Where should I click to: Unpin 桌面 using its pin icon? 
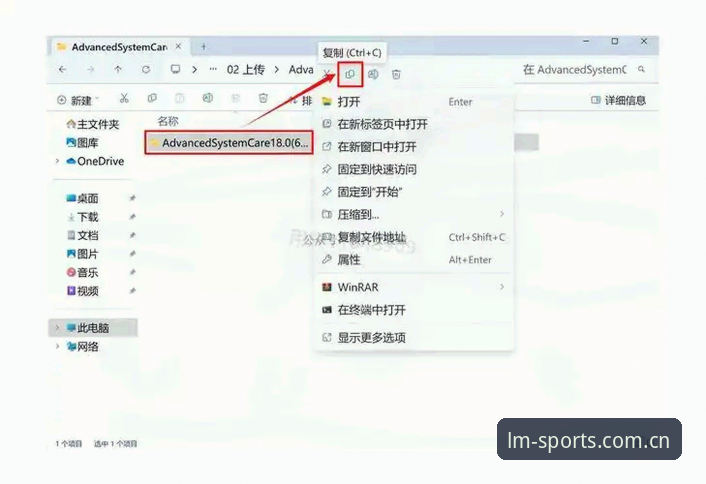click(x=132, y=198)
